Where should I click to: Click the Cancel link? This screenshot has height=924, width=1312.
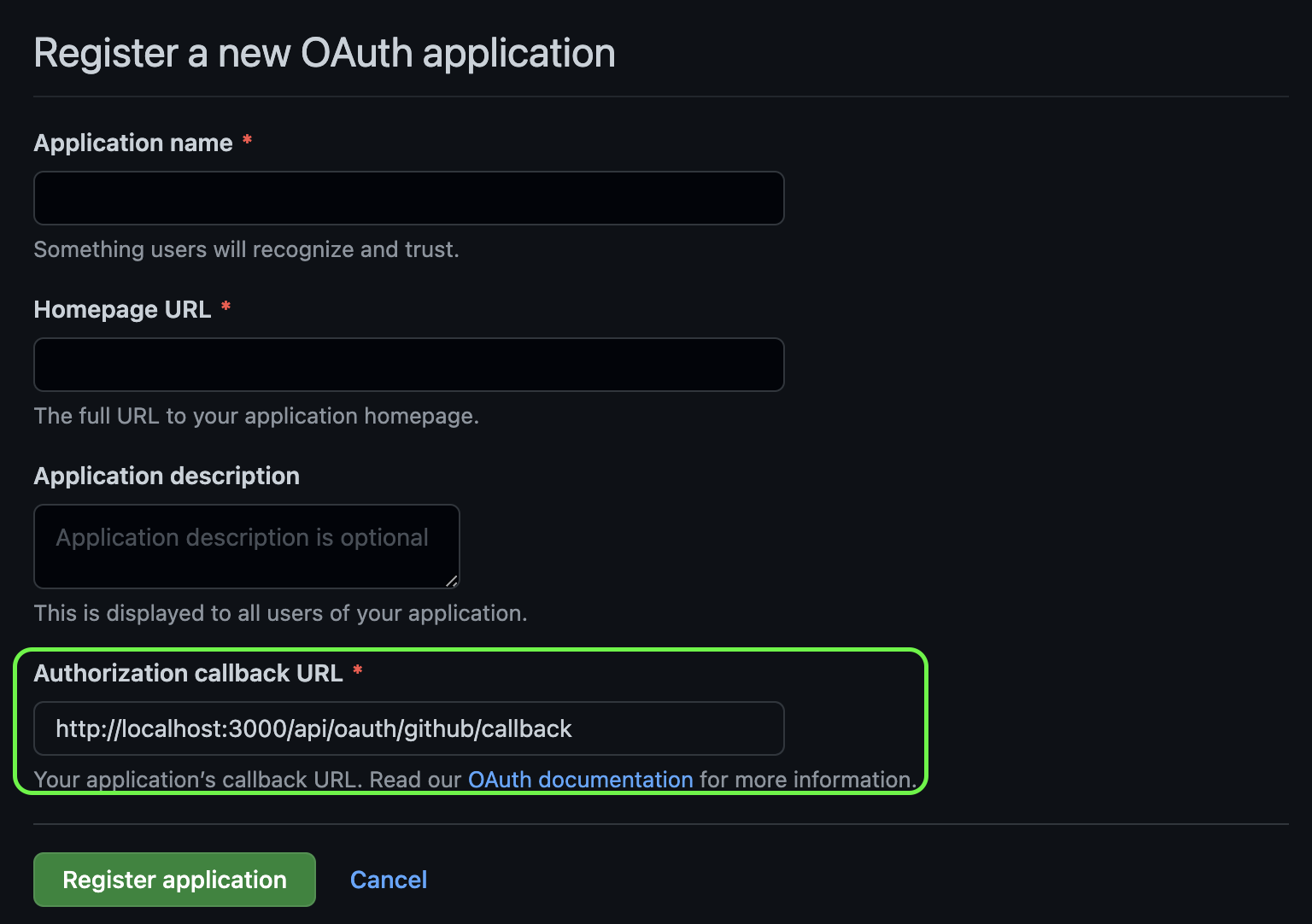click(389, 880)
